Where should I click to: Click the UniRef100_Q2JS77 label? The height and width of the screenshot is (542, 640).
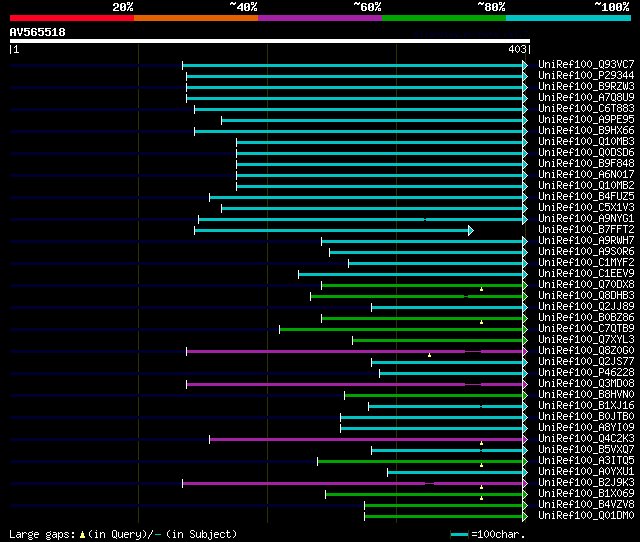[586, 362]
